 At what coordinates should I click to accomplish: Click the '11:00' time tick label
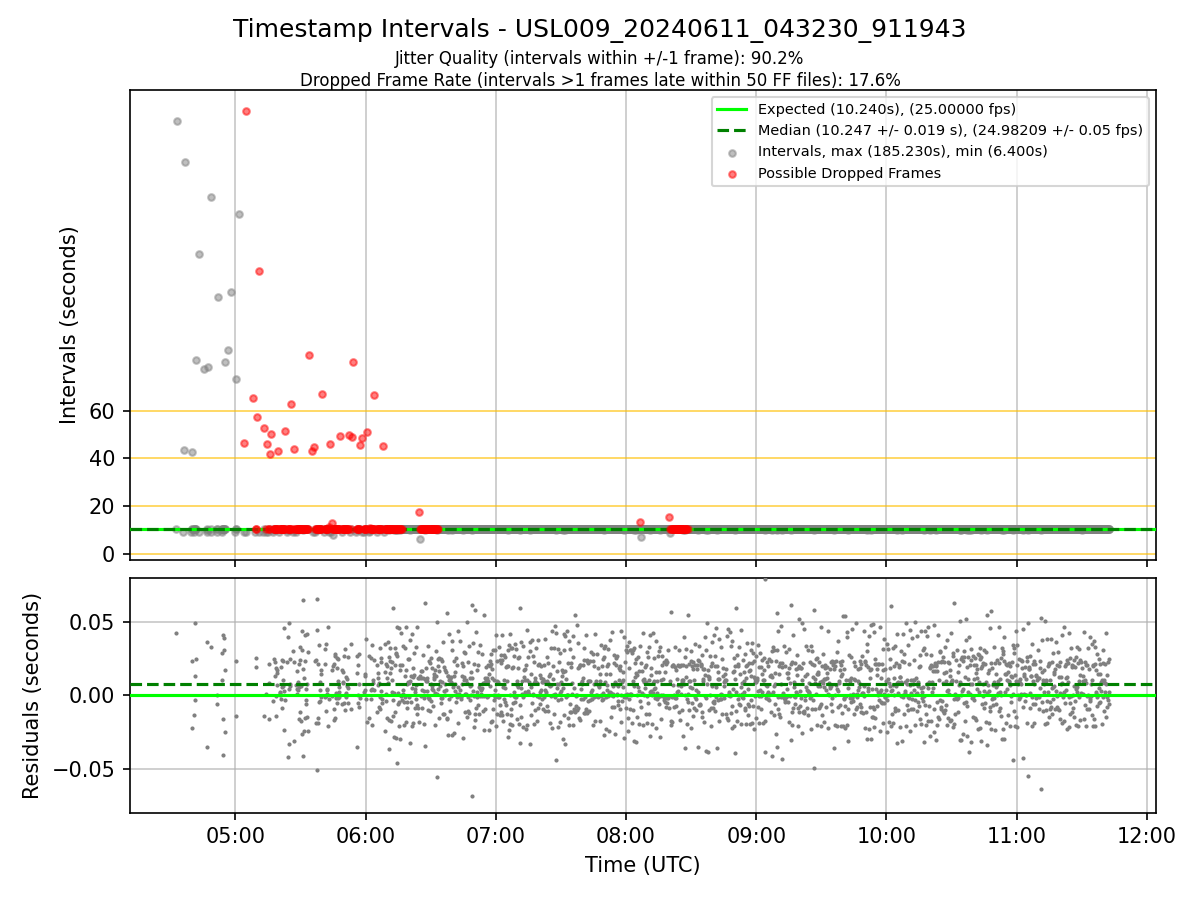(x=1017, y=835)
